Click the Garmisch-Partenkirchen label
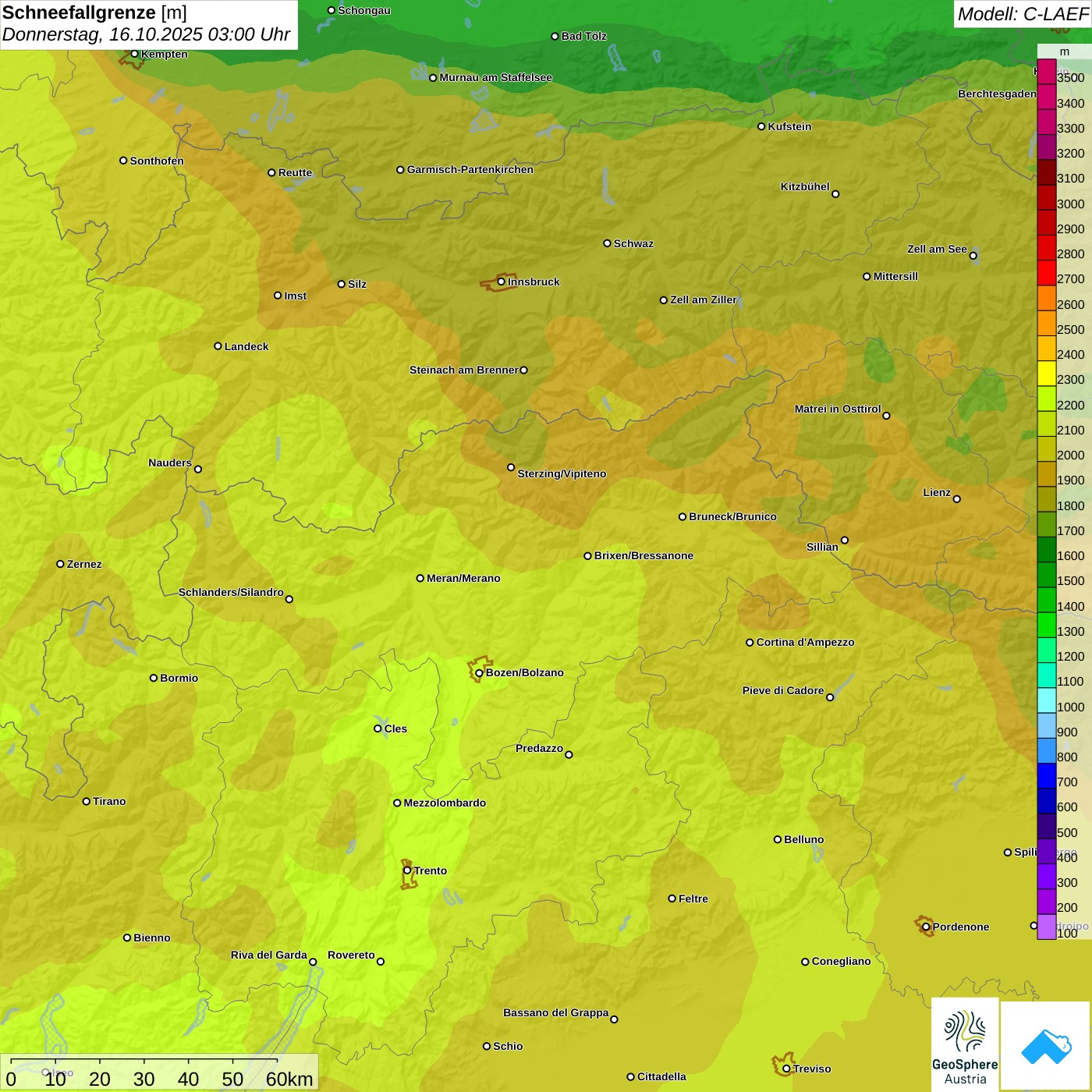This screenshot has width=1092, height=1092. coord(470,169)
